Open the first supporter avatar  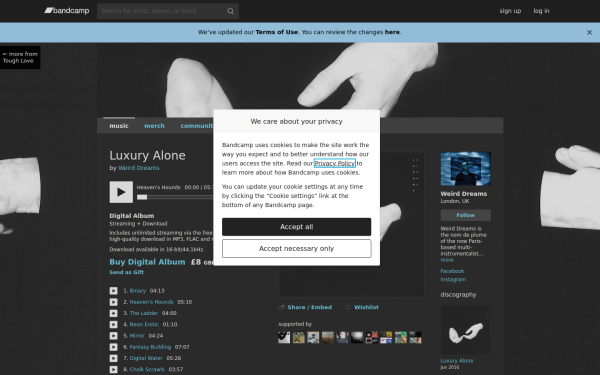(x=284, y=338)
